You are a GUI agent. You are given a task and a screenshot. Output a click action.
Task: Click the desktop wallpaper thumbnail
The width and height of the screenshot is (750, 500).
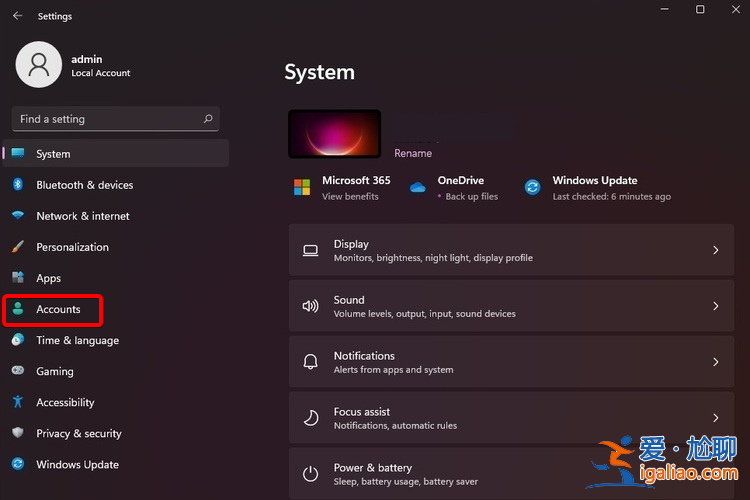pyautogui.click(x=334, y=133)
